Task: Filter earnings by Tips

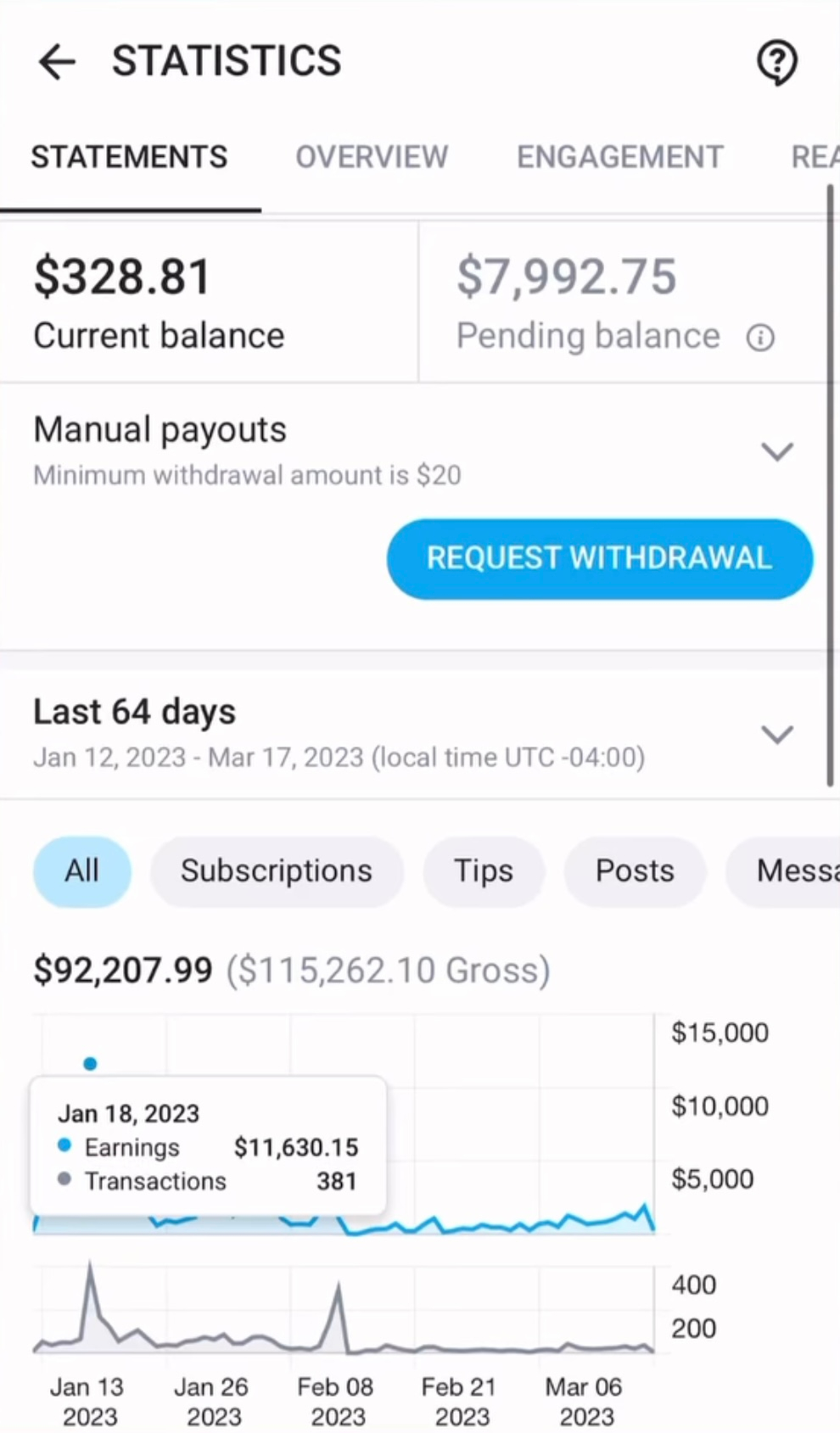Action: click(484, 871)
